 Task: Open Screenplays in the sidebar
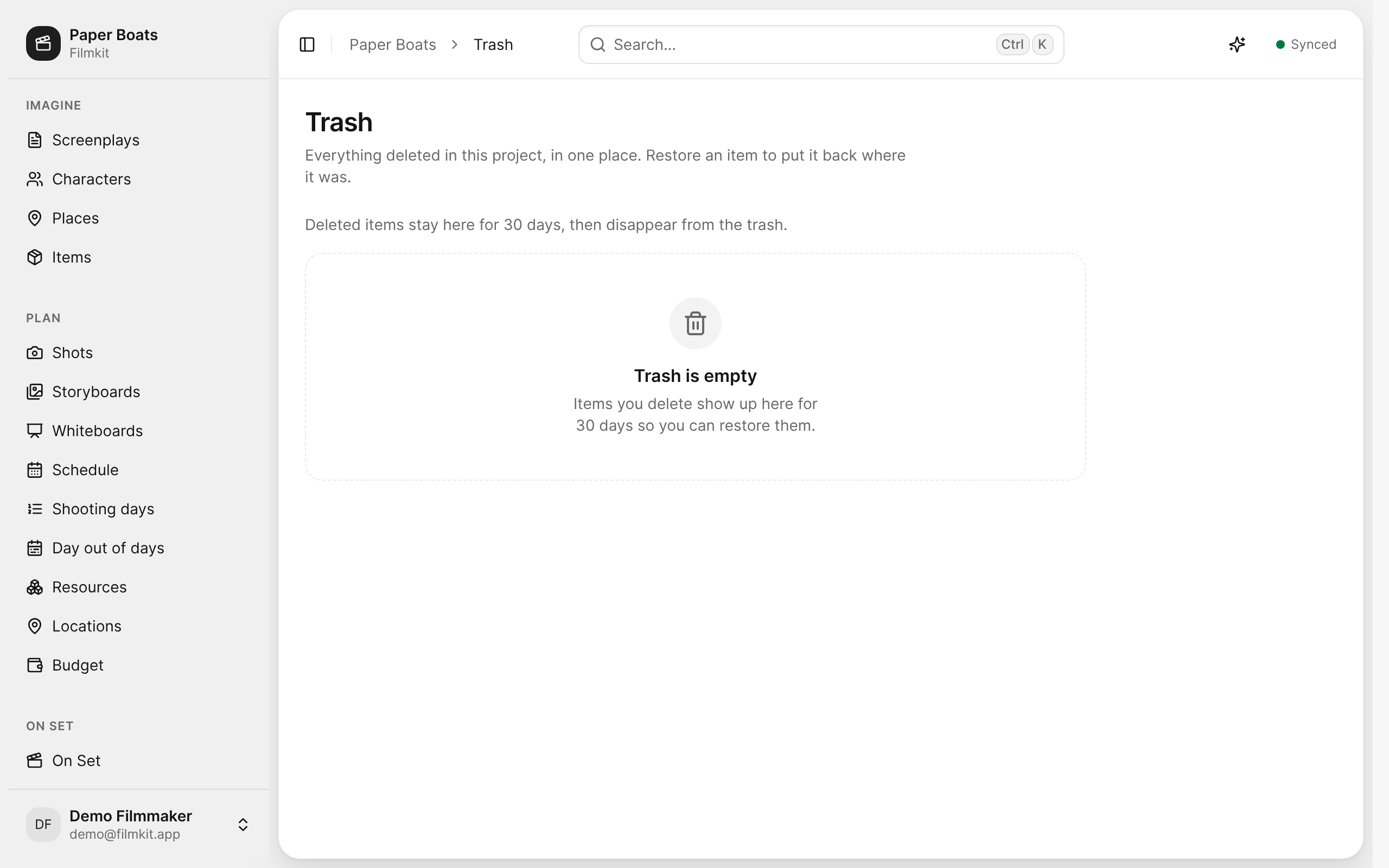(139, 140)
